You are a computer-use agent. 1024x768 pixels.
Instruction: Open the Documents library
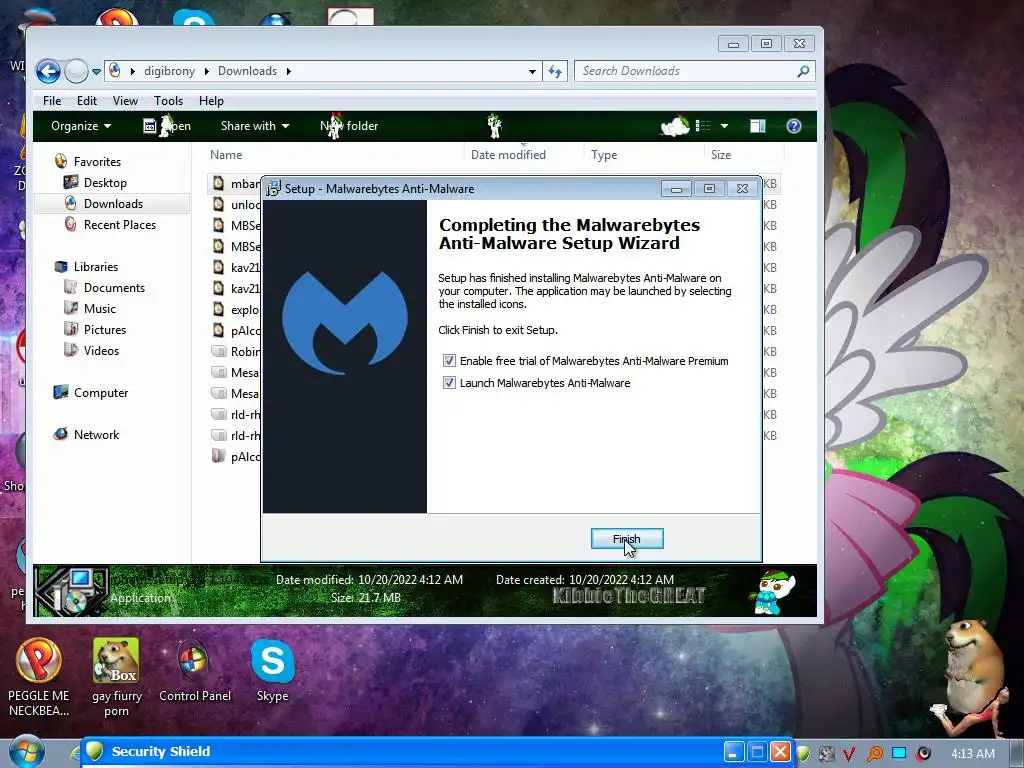tap(104, 288)
